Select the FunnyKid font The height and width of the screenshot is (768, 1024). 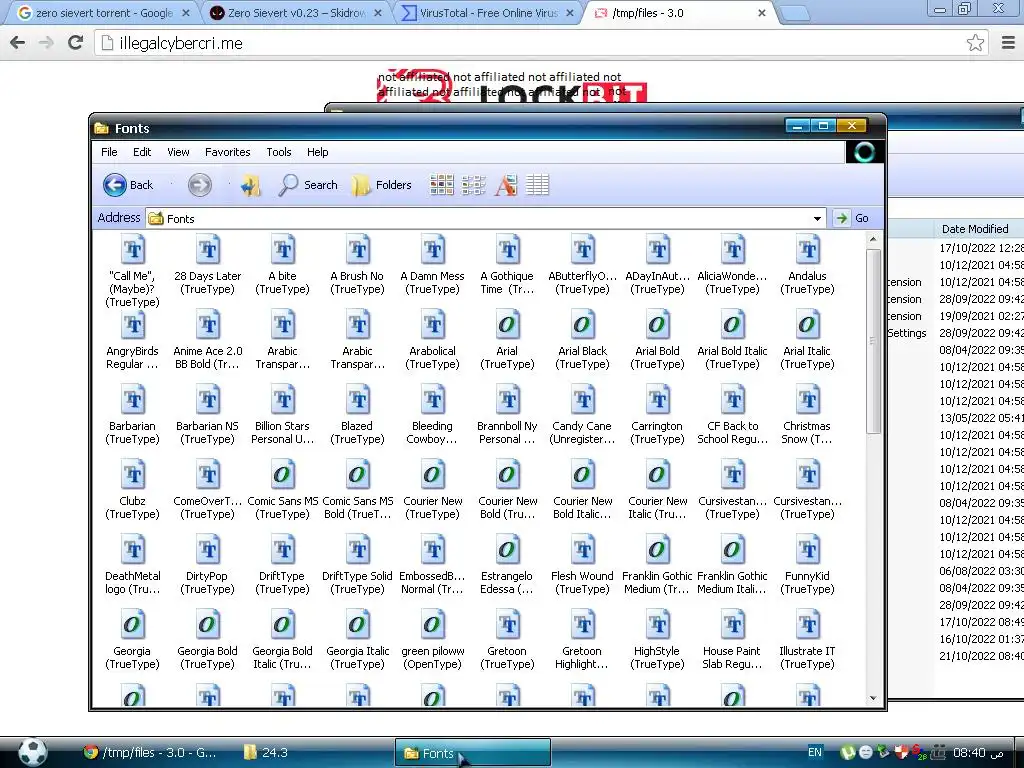807,565
